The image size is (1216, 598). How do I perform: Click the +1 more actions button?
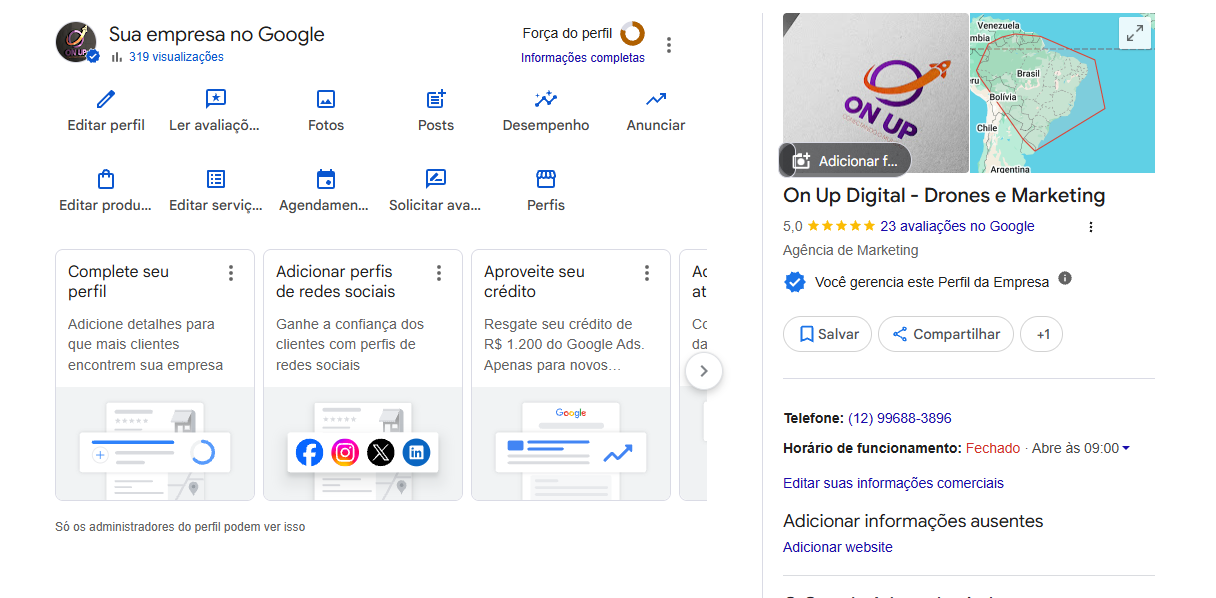[x=1042, y=334]
